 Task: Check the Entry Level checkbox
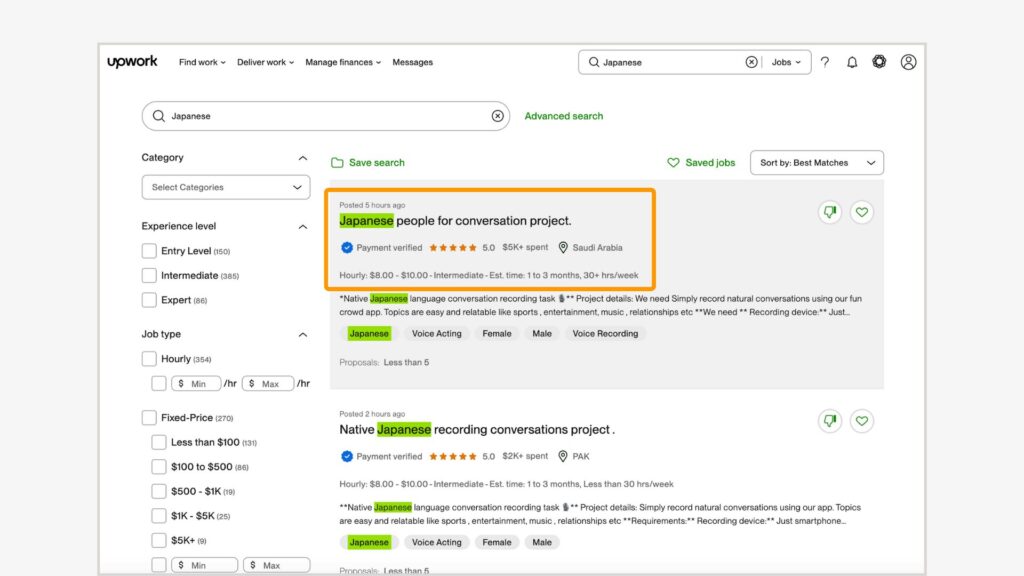coord(149,251)
